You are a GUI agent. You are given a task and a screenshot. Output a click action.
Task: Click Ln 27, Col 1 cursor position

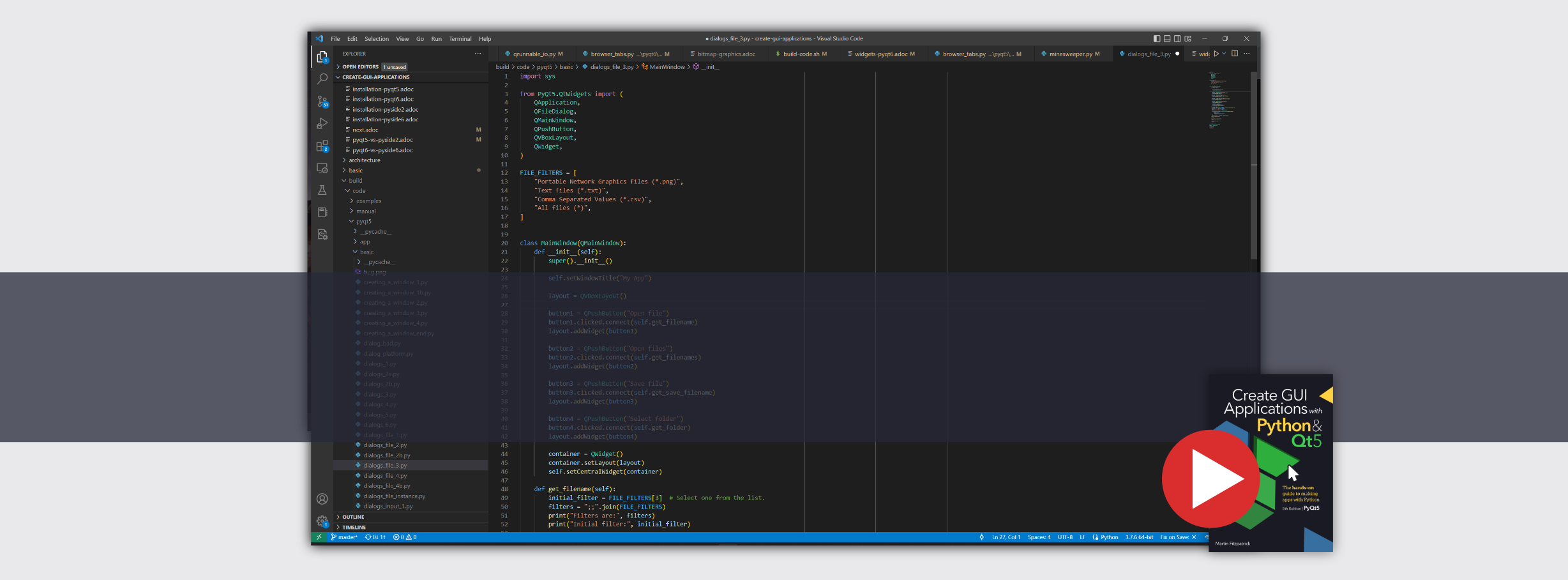(1006, 537)
